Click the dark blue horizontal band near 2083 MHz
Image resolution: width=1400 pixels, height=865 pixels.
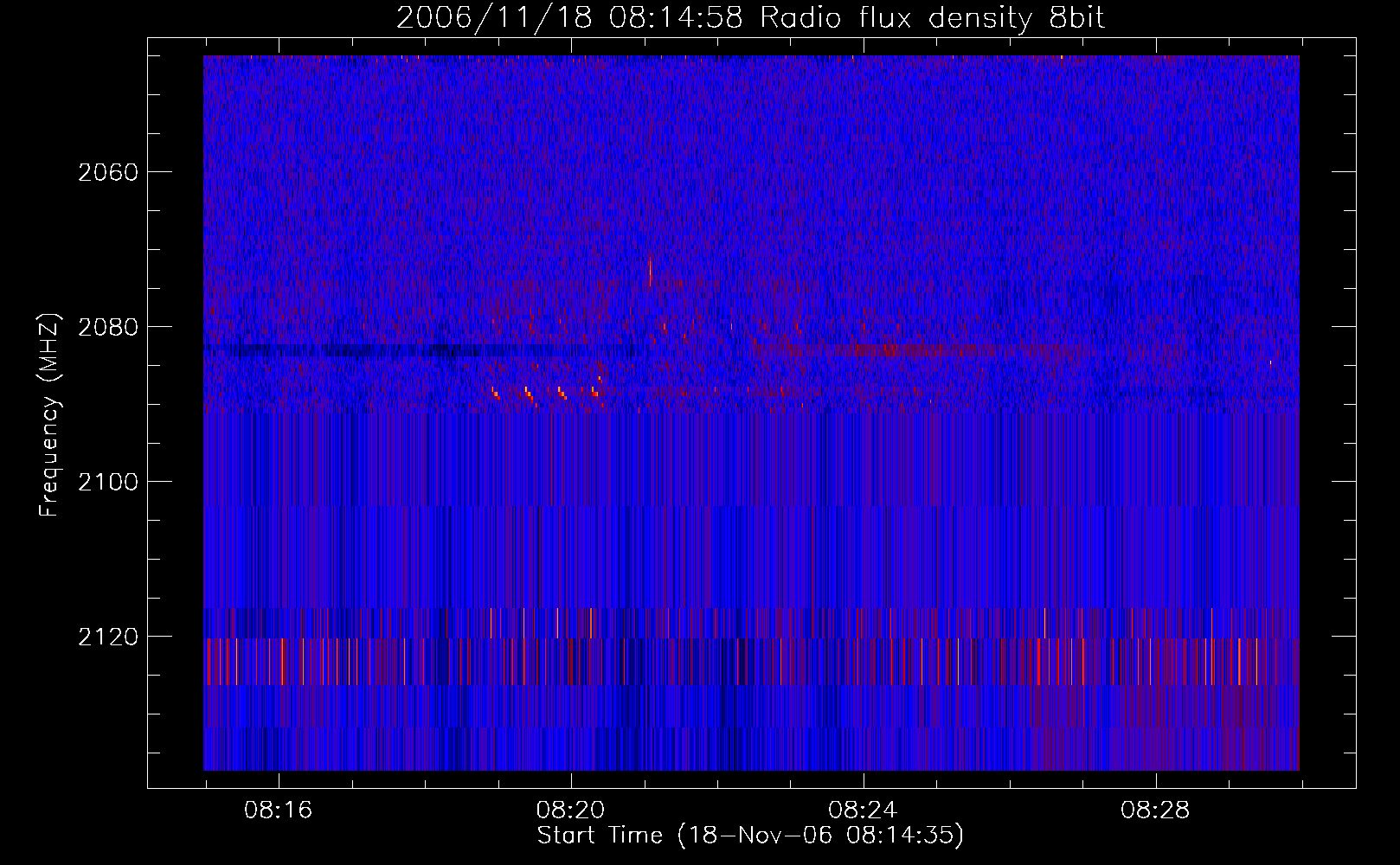pyautogui.click(x=424, y=350)
